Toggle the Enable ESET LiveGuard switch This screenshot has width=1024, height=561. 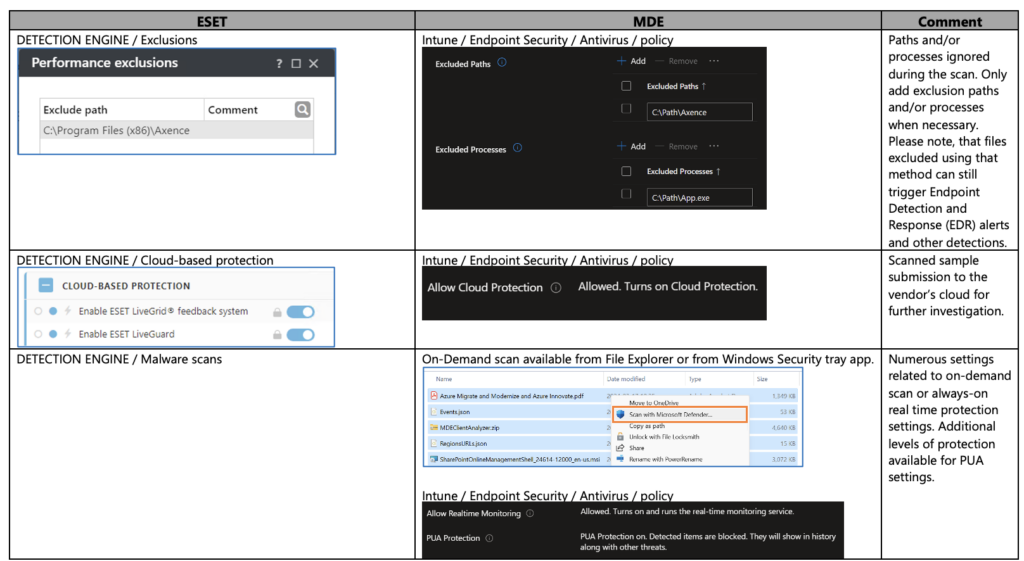(300, 334)
